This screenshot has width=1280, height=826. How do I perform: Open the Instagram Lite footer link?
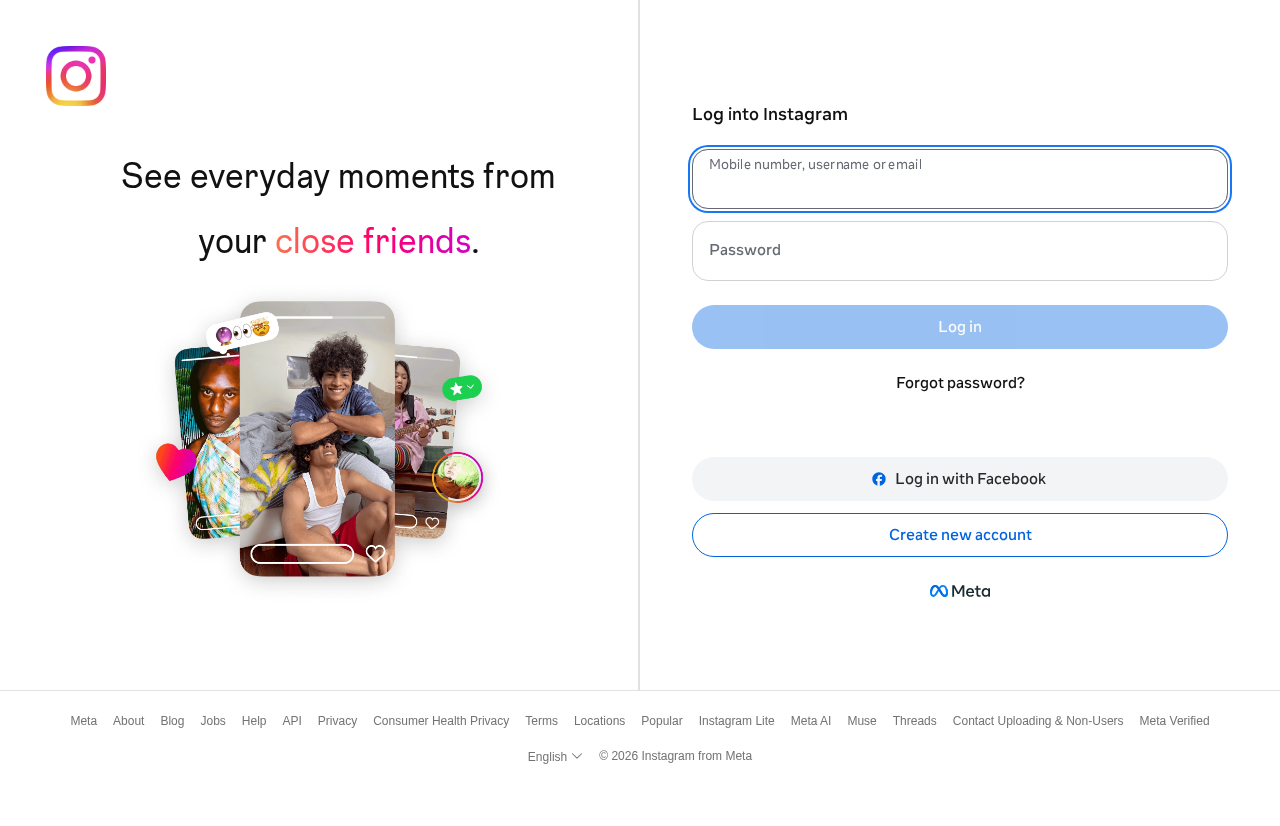coord(736,721)
